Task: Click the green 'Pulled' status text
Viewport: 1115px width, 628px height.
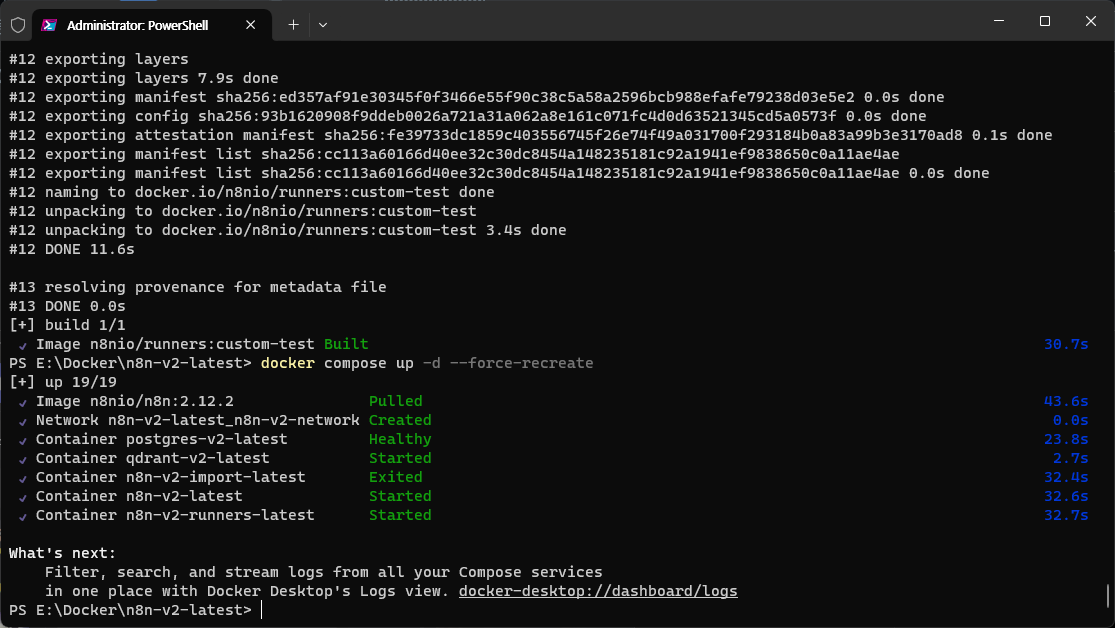Action: tap(395, 401)
